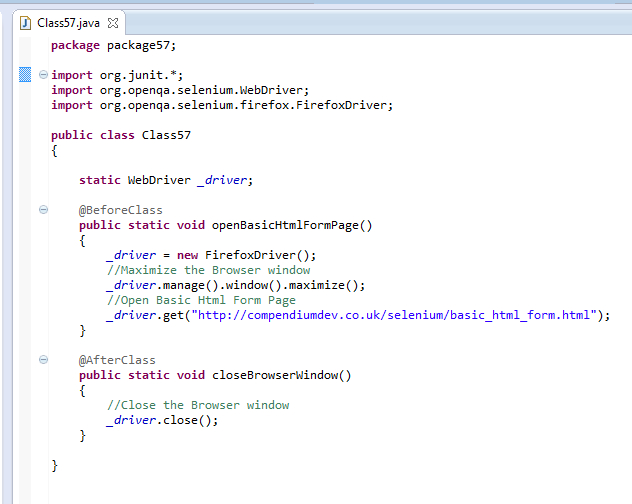Screen dimensions: 632x504
Task: Click the 'package package57;' line
Action: pos(114,46)
